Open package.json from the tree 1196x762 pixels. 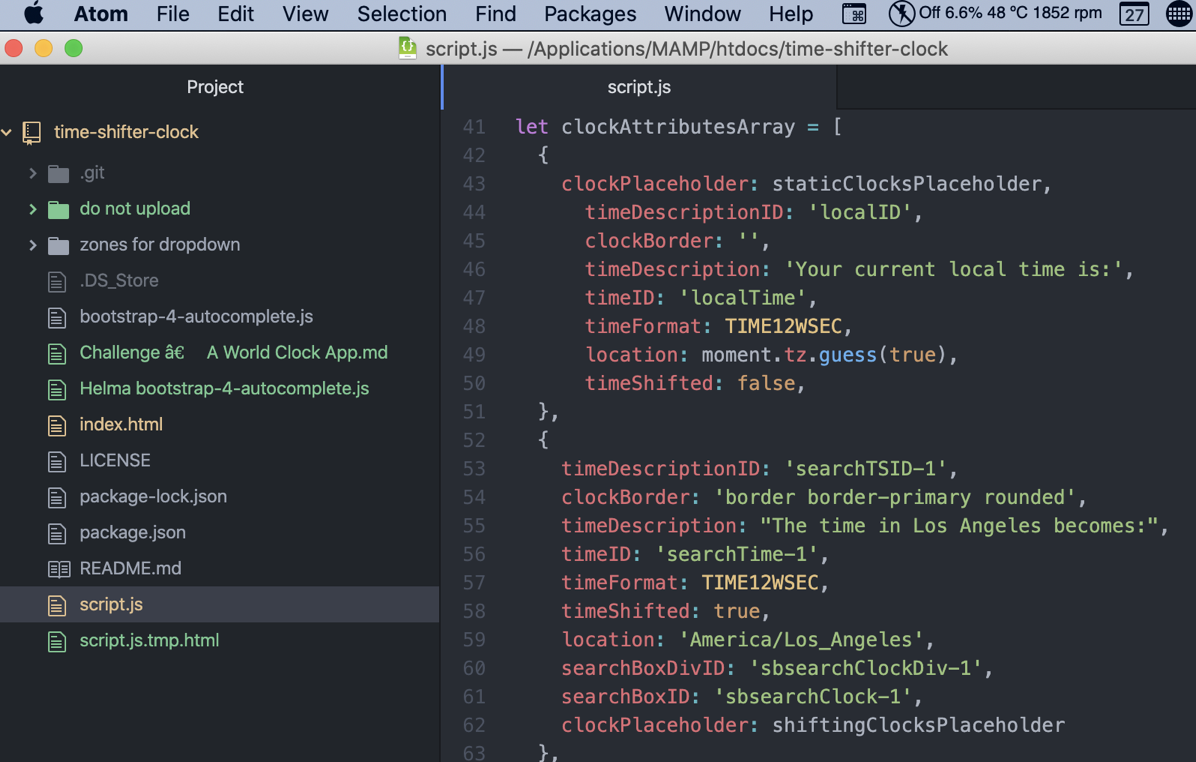[x=132, y=532]
